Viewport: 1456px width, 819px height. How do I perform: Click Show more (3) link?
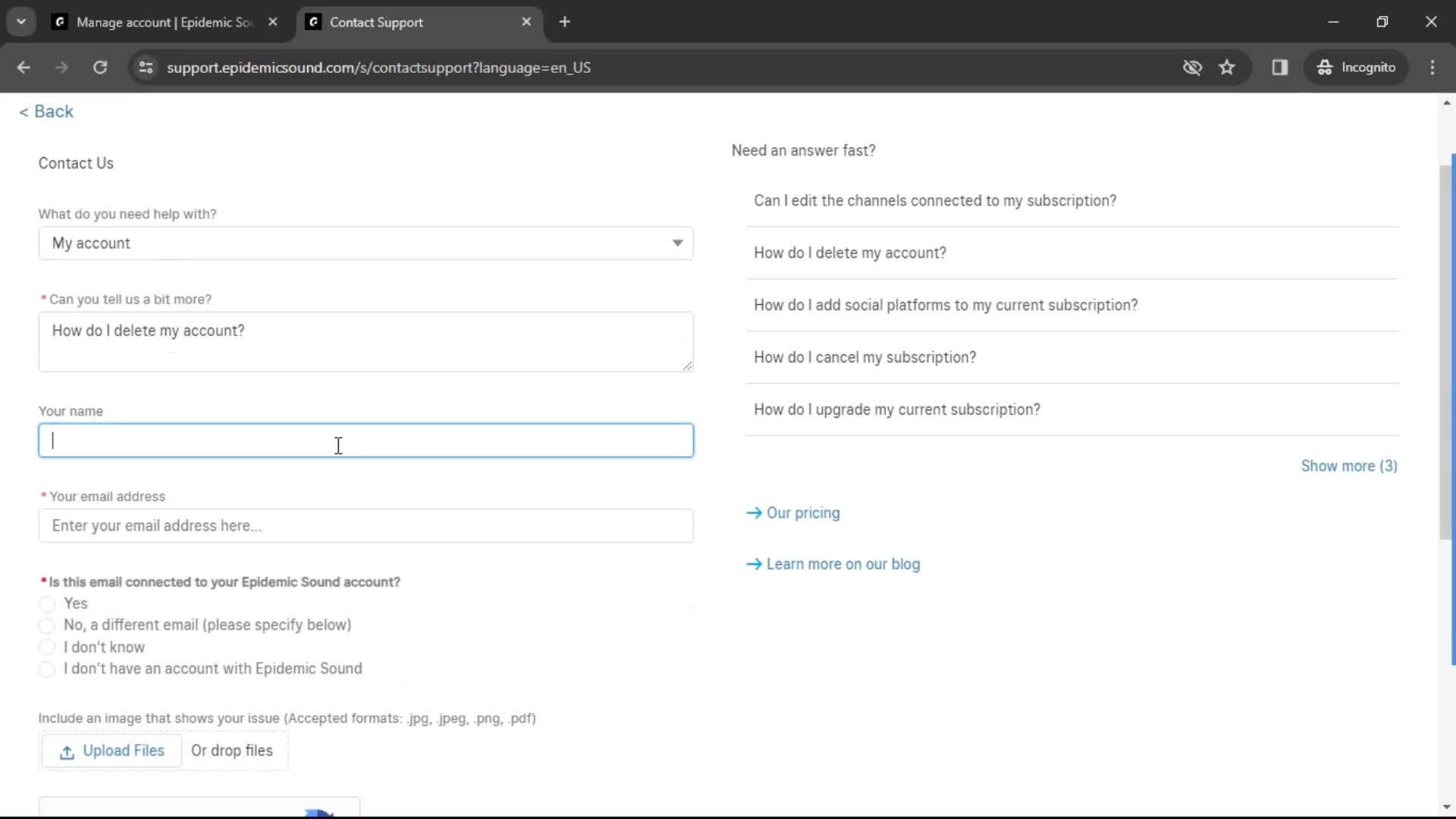click(x=1349, y=466)
